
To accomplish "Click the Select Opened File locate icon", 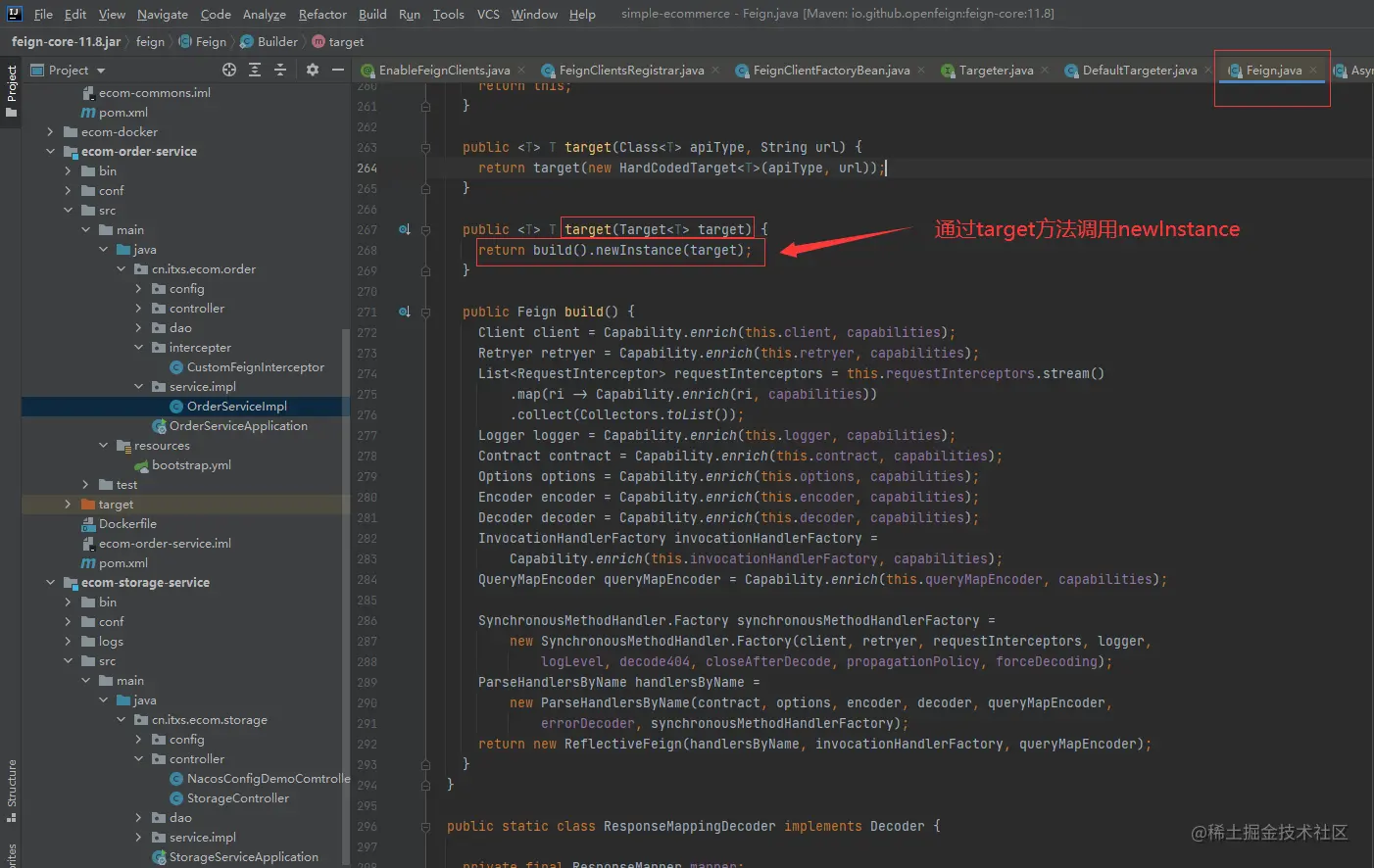I will point(229,70).
